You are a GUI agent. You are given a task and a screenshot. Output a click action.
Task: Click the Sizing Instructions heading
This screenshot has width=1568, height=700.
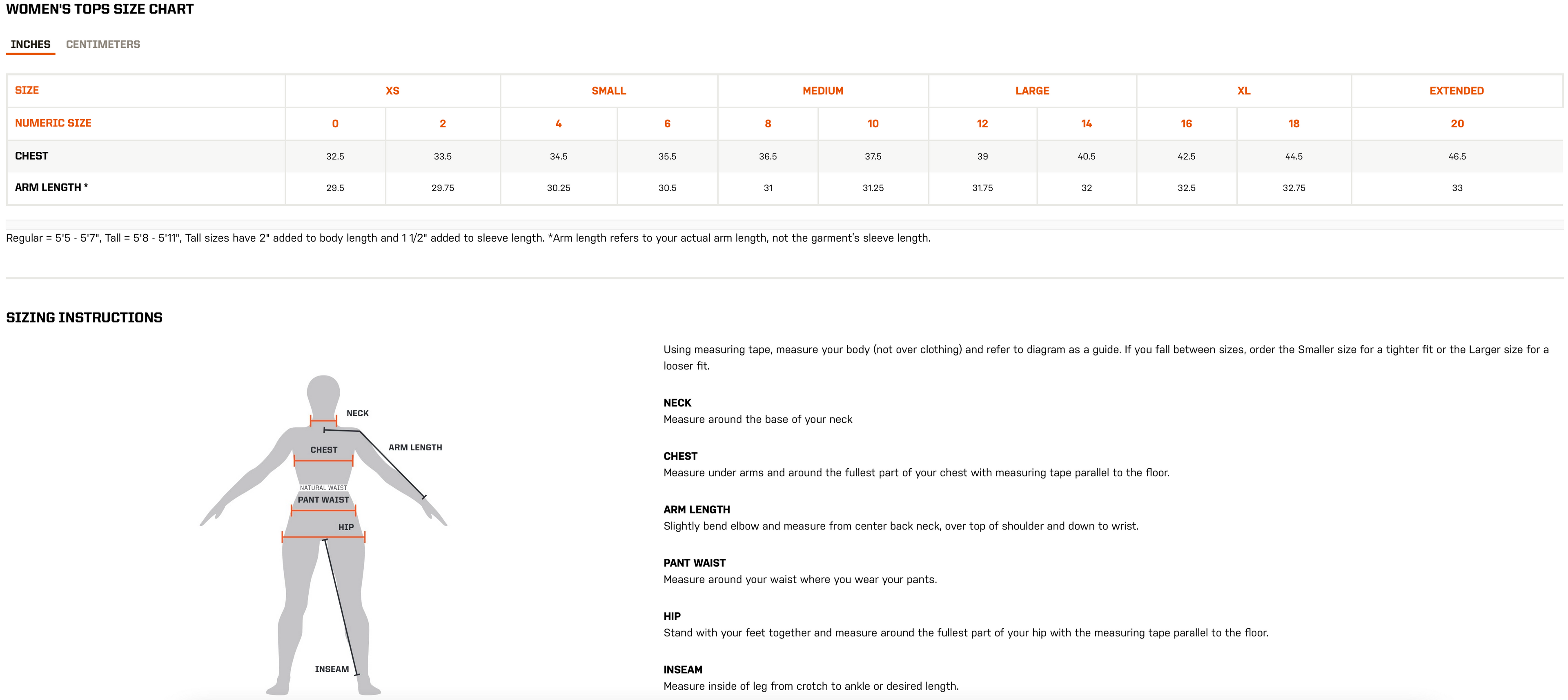coord(84,318)
